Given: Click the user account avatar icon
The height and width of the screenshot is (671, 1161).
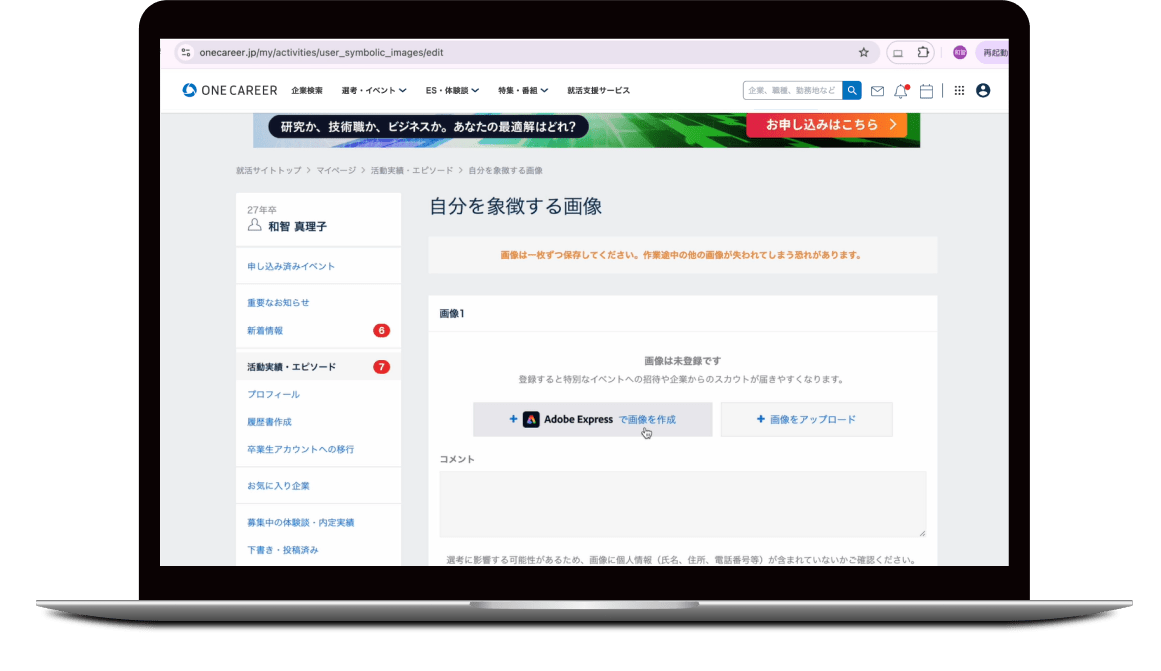Looking at the screenshot, I should click(x=983, y=91).
